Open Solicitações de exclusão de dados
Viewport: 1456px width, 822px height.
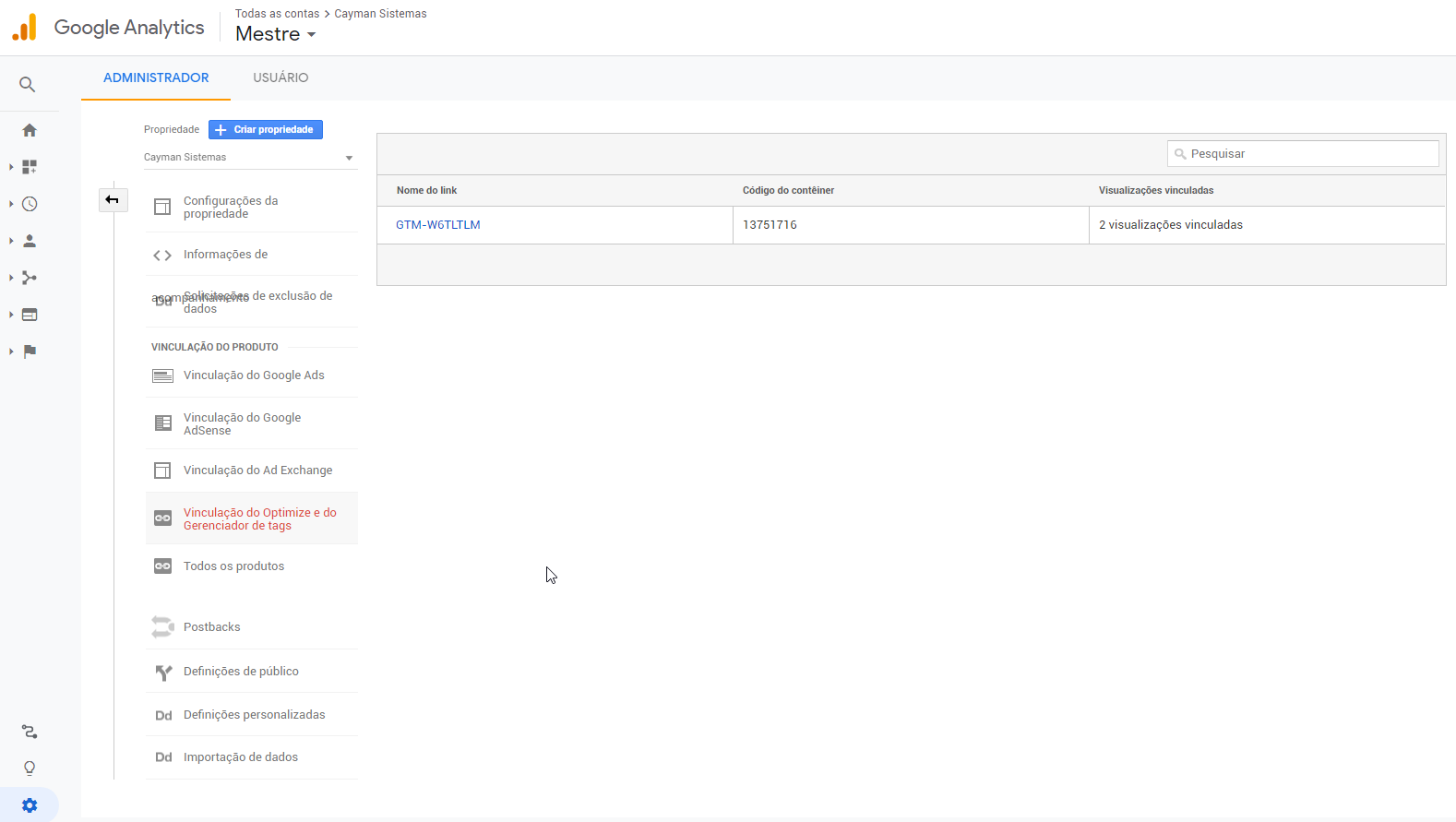(252, 302)
